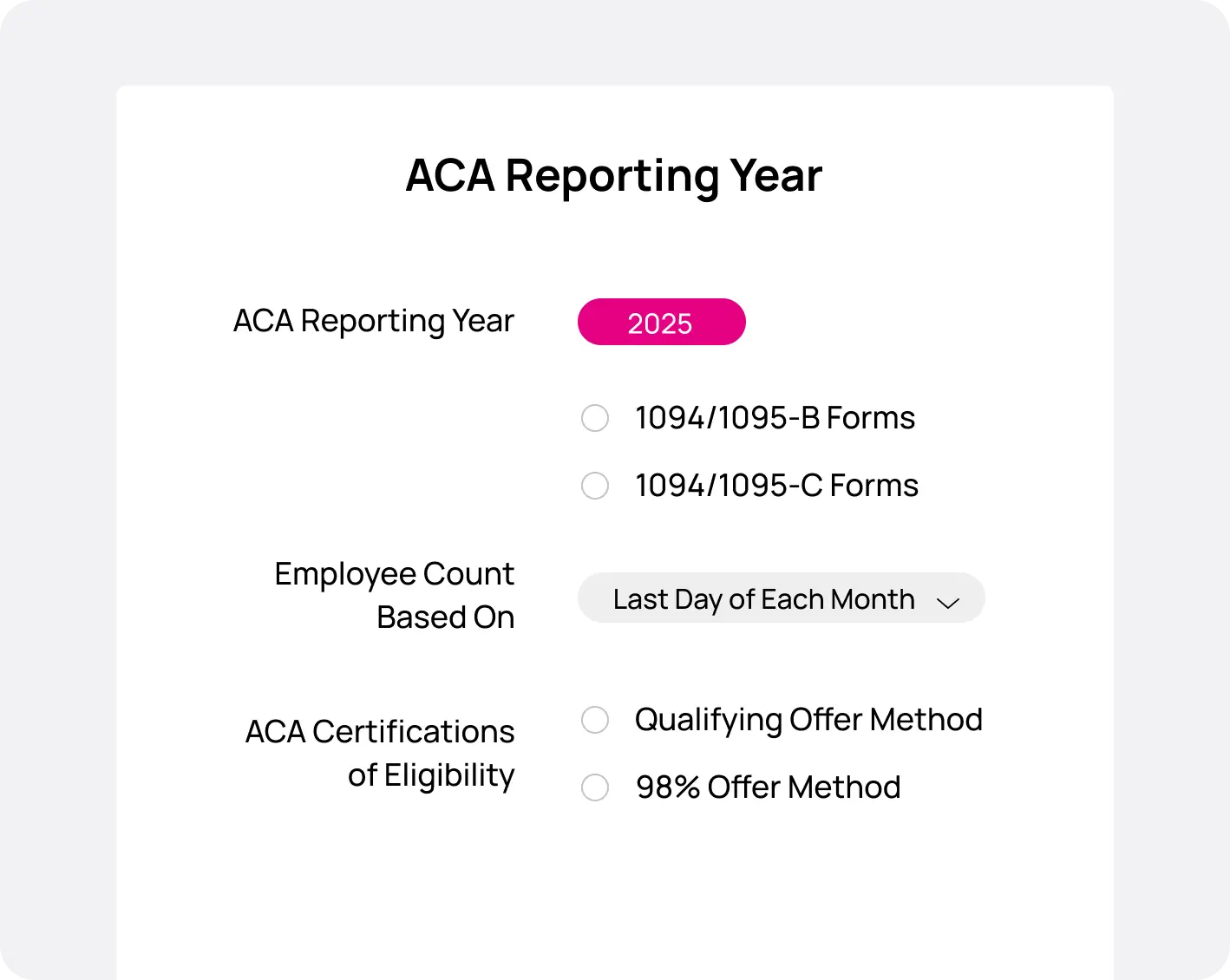Viewport: 1230px width, 980px height.
Task: Click the Employee Count Based On label
Action: click(394, 595)
